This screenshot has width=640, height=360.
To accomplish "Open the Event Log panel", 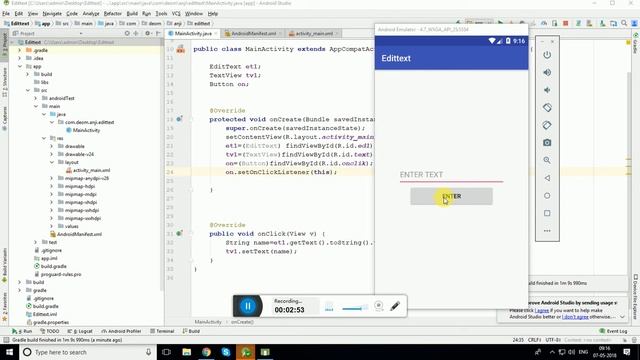I will [613, 331].
